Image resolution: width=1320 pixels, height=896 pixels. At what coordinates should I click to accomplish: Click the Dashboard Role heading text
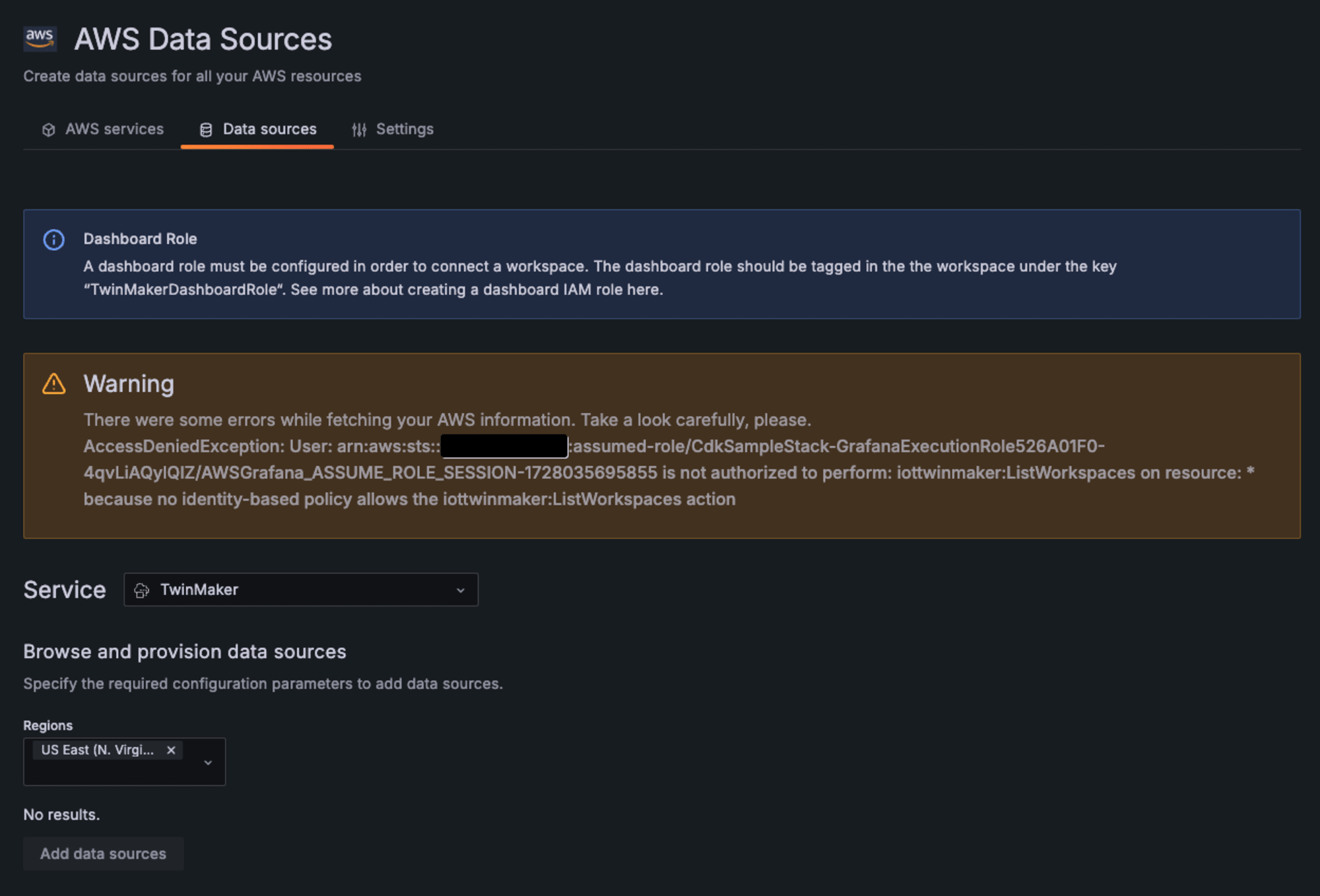point(140,239)
